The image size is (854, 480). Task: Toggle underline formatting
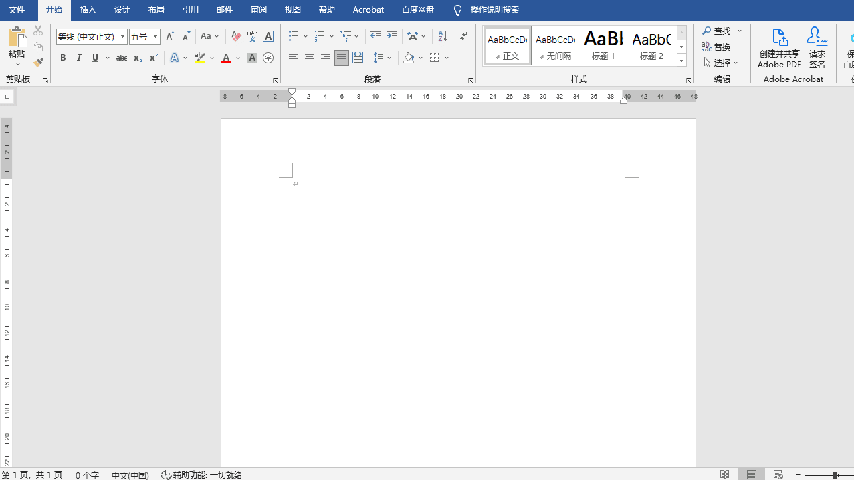click(95, 58)
